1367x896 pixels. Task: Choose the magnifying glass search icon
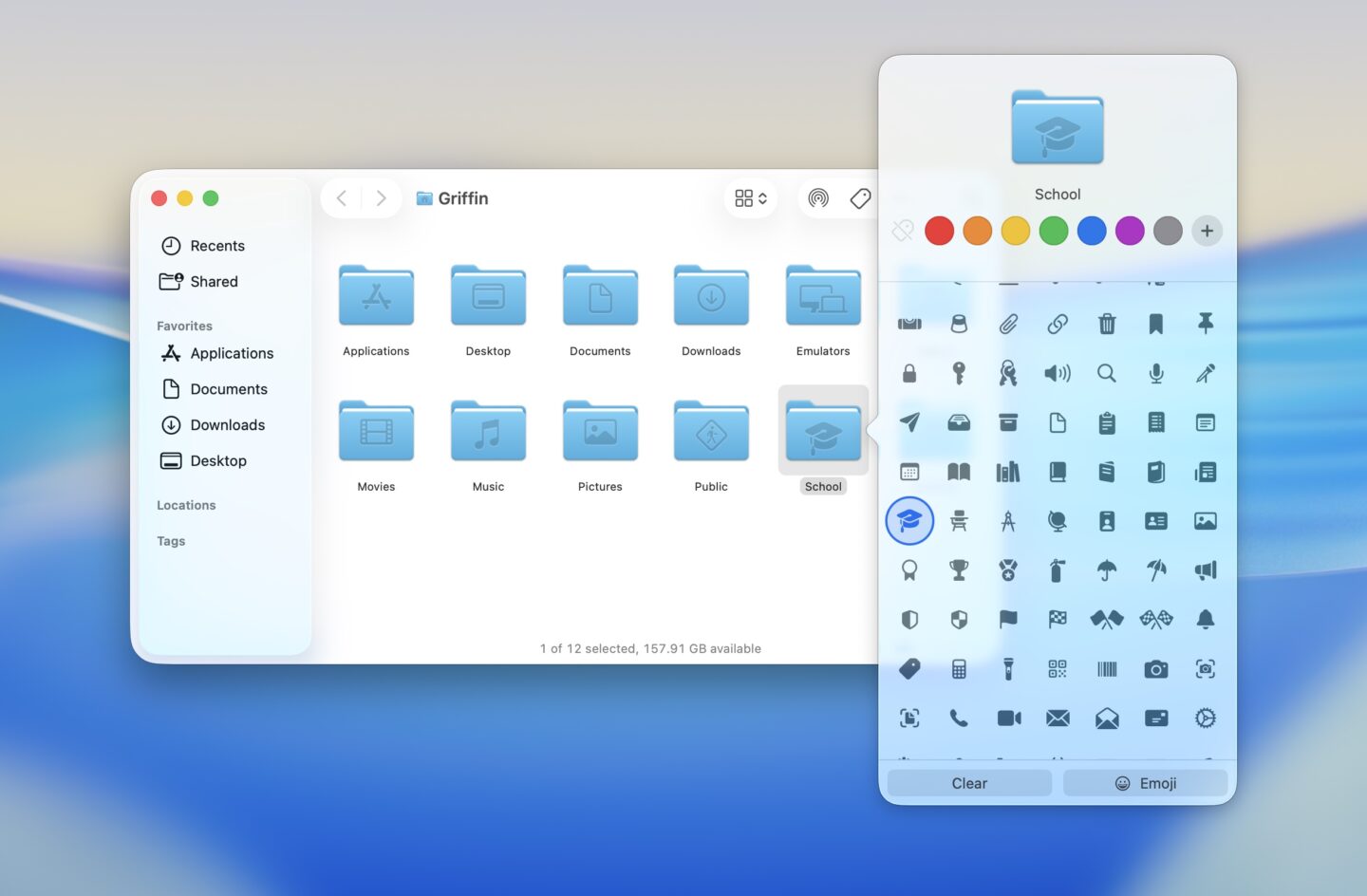tap(1106, 373)
